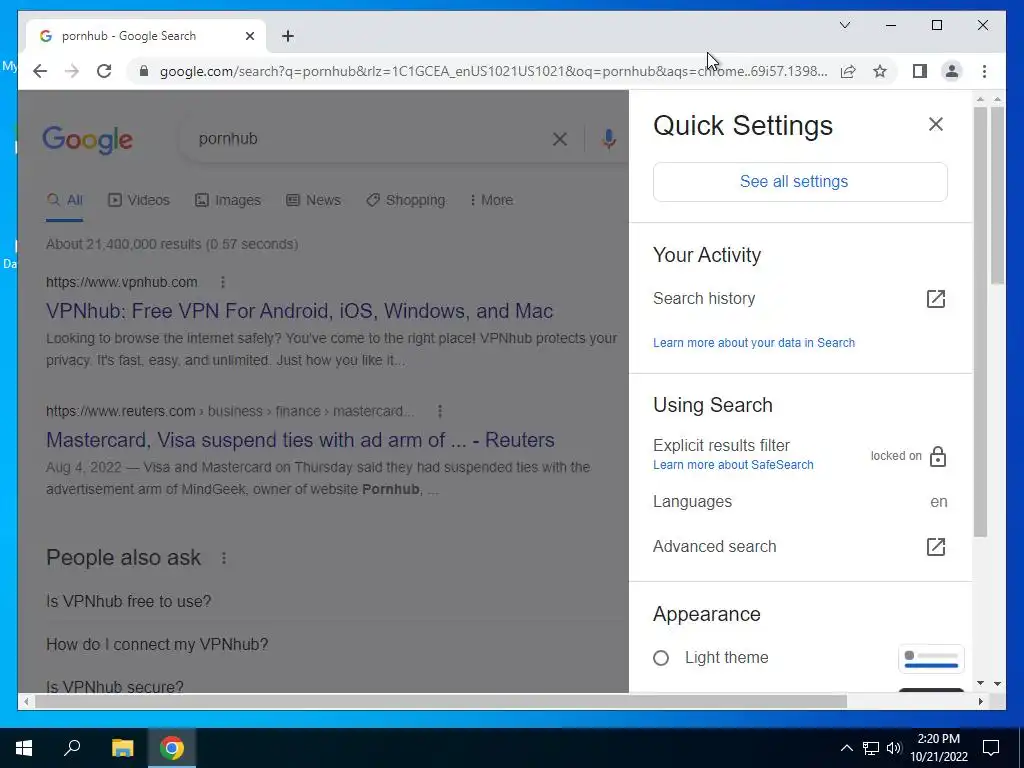Click the forward navigation arrow
This screenshot has height=768, width=1024.
tap(72, 71)
